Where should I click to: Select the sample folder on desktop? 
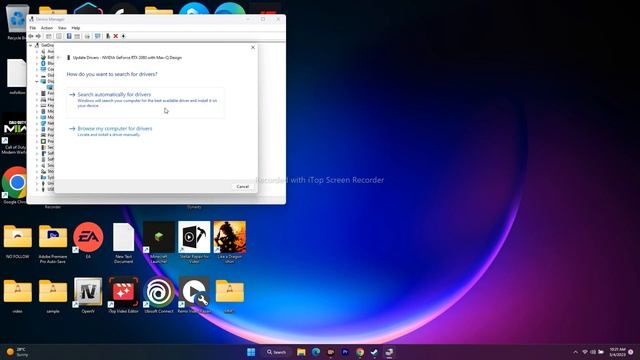(x=53, y=296)
